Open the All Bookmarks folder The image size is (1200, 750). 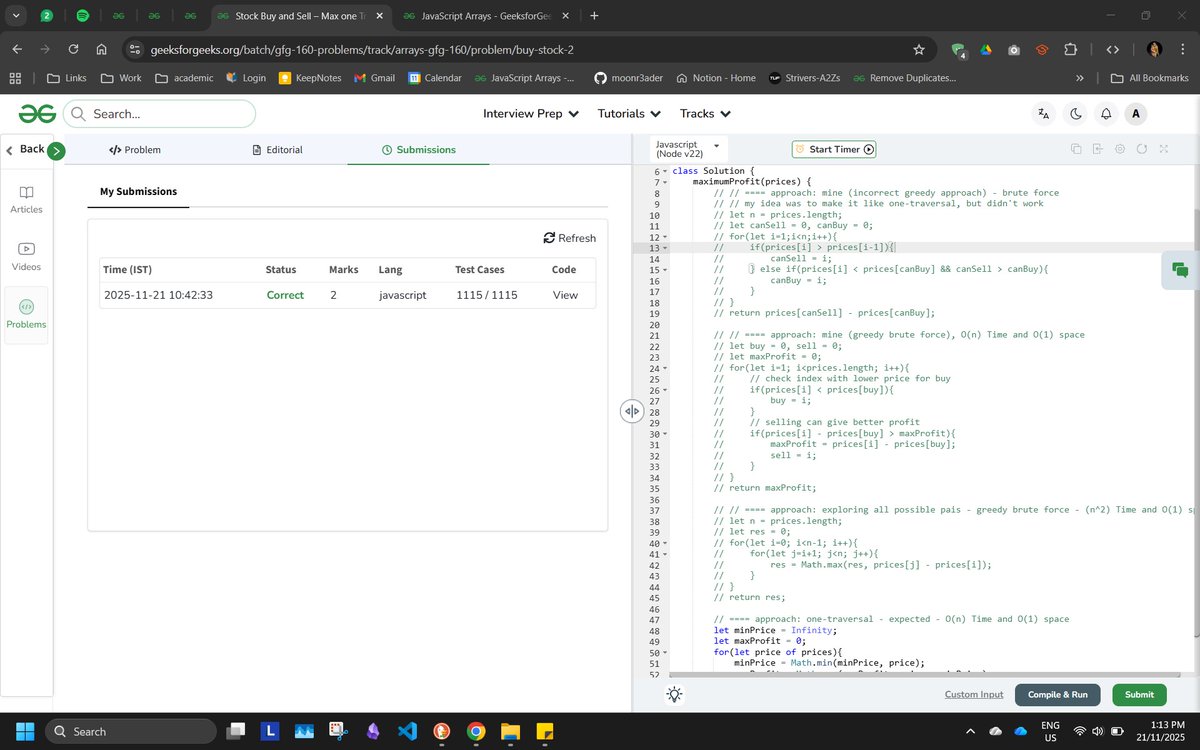(x=1149, y=78)
